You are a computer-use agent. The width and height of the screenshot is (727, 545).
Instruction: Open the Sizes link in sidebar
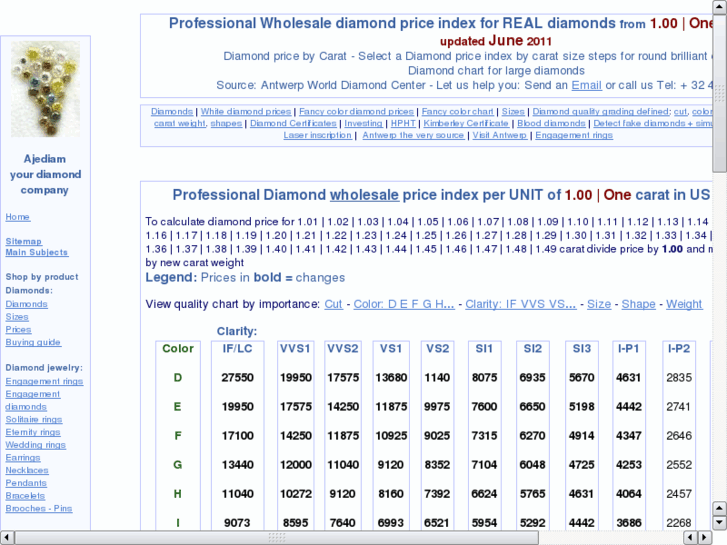(x=17, y=317)
